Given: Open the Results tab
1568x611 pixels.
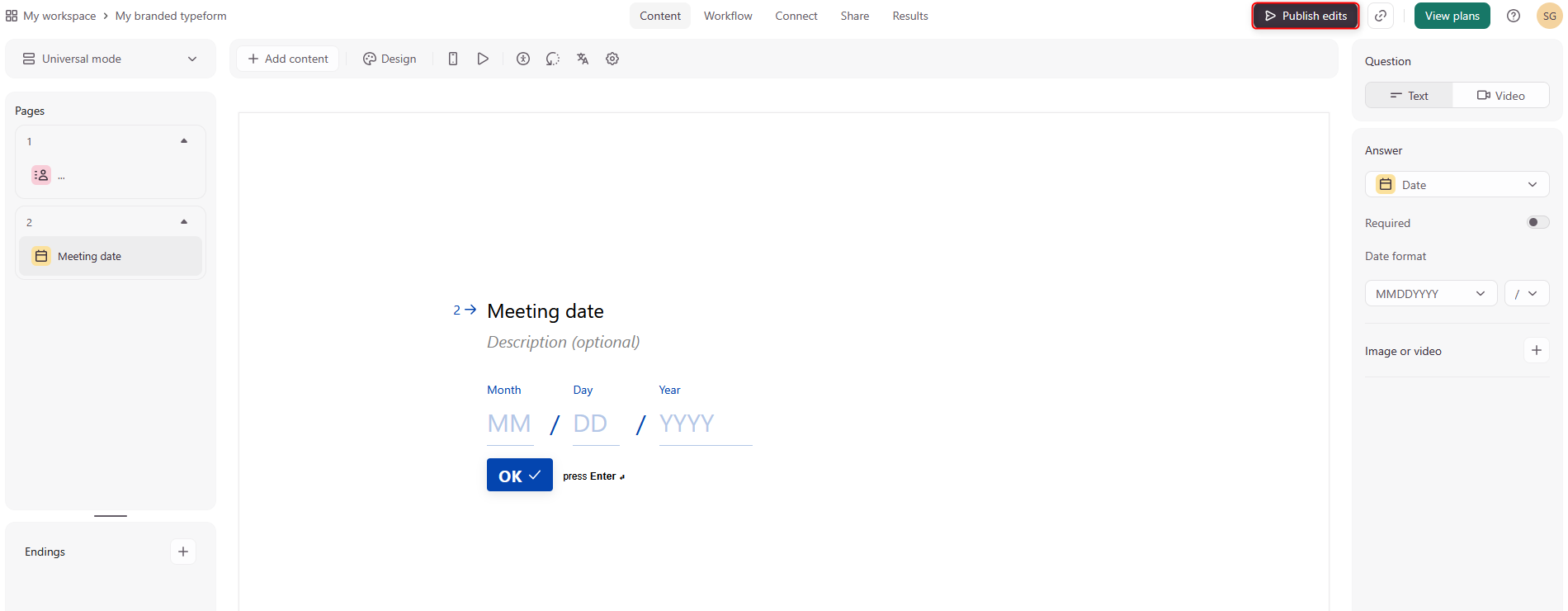Looking at the screenshot, I should point(910,16).
